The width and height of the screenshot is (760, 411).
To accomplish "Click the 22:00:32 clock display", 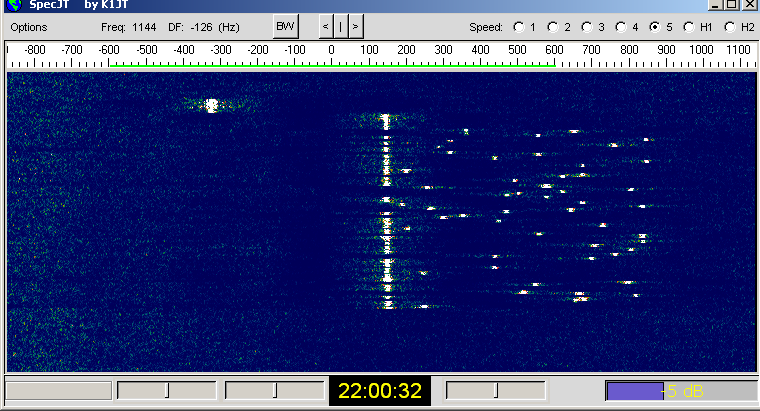I will tap(379, 391).
